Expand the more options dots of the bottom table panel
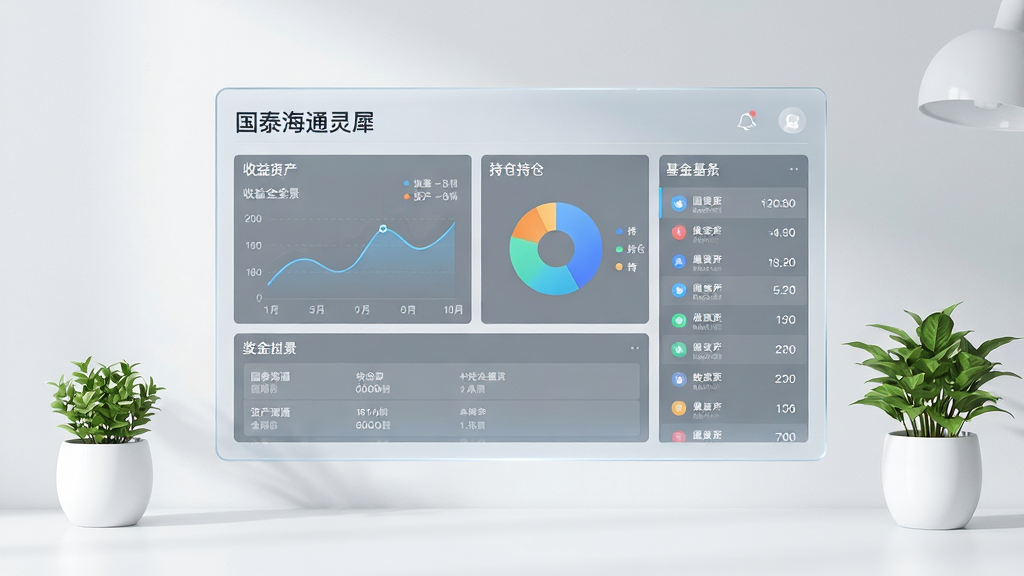 click(634, 348)
